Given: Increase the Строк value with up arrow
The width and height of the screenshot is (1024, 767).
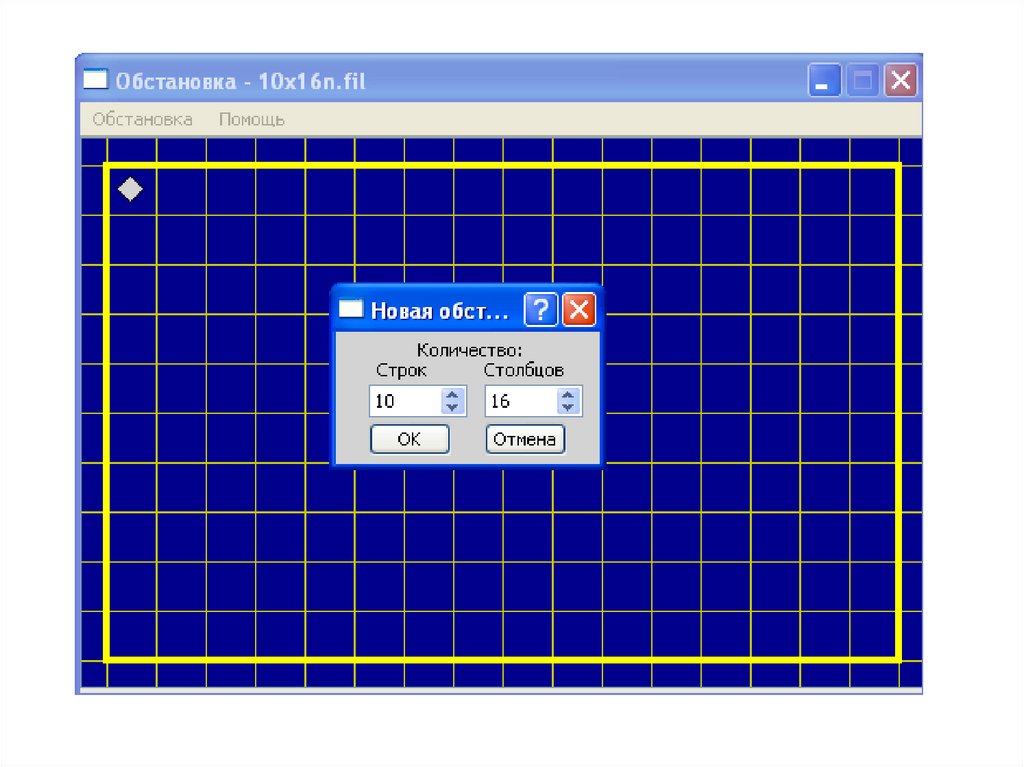Looking at the screenshot, I should (x=453, y=395).
